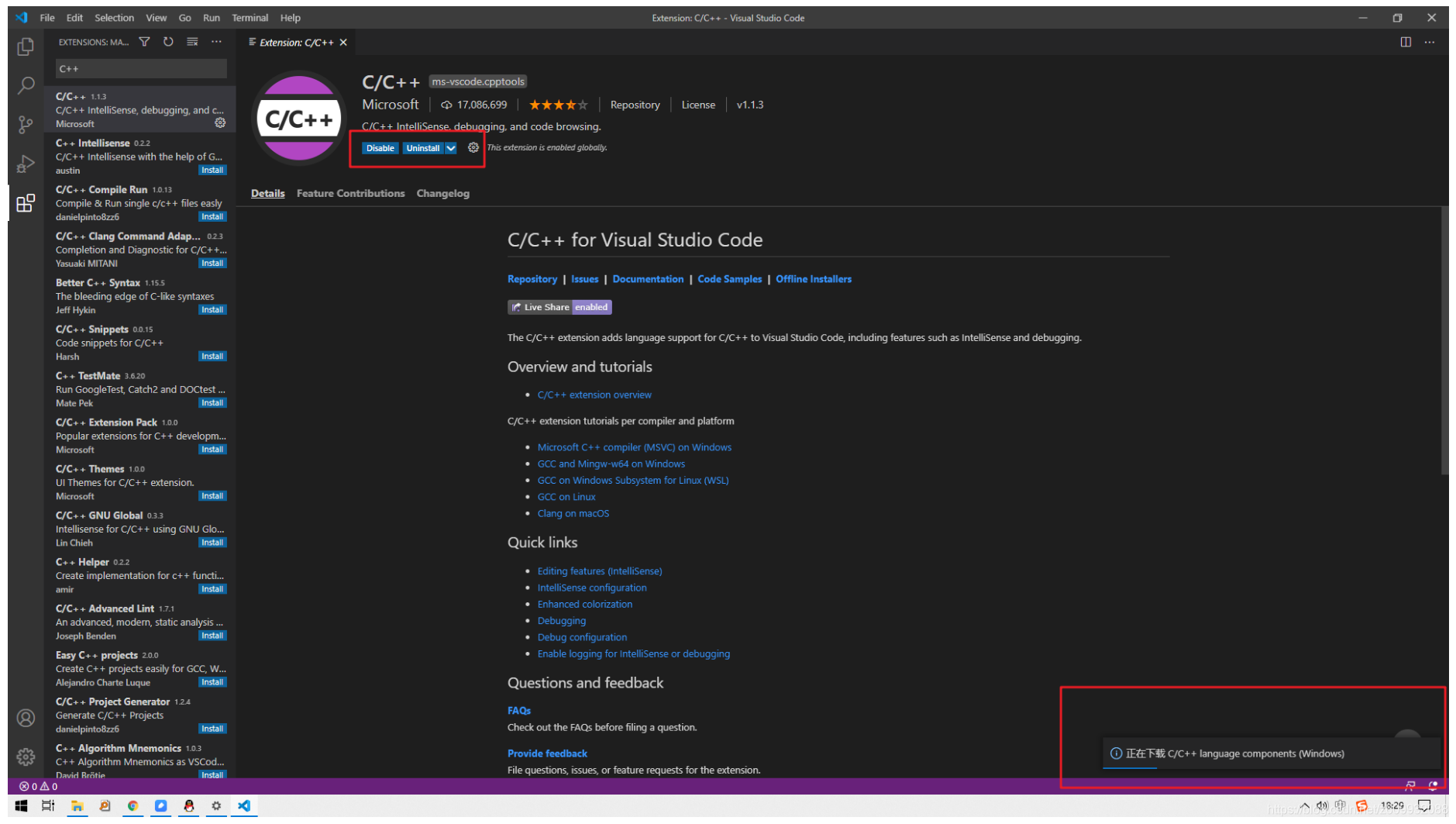
Task: Click the feedback icon in status bar
Action: tap(1410, 786)
